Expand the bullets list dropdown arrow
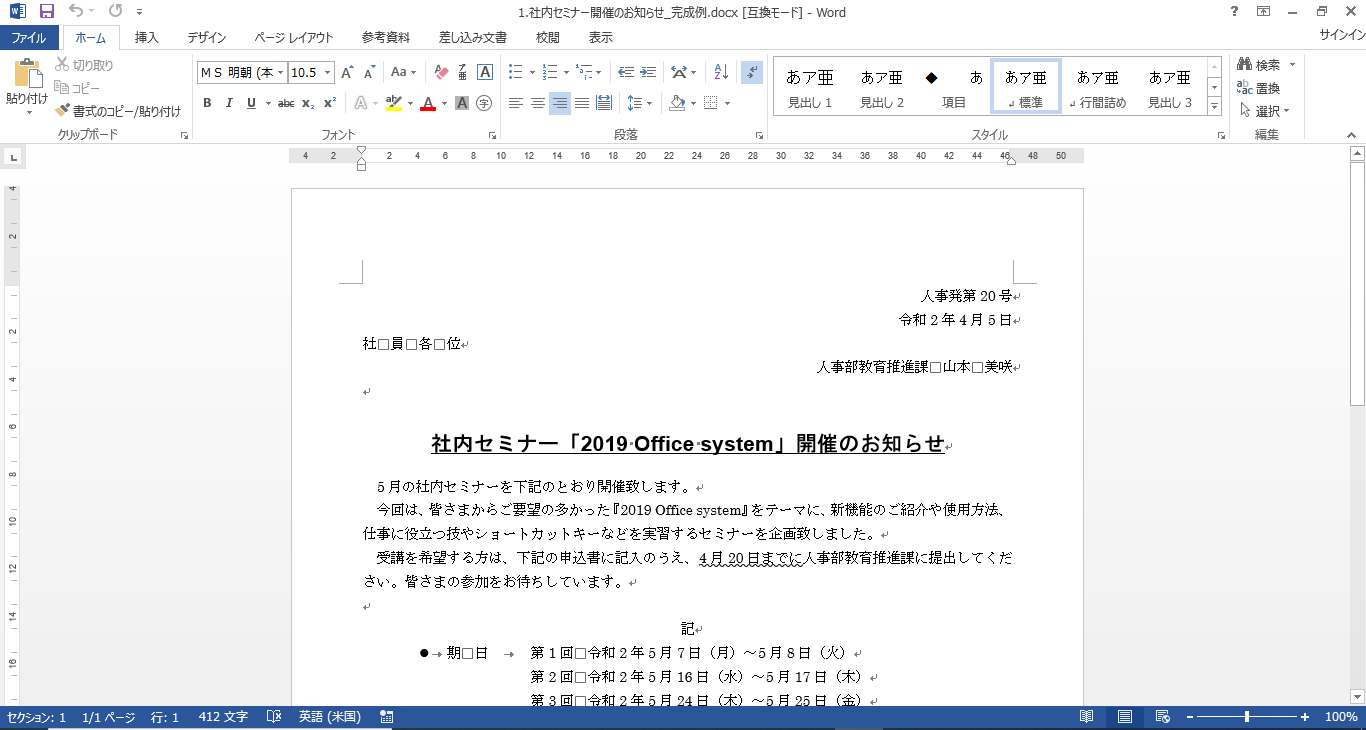1366x730 pixels. point(531,72)
